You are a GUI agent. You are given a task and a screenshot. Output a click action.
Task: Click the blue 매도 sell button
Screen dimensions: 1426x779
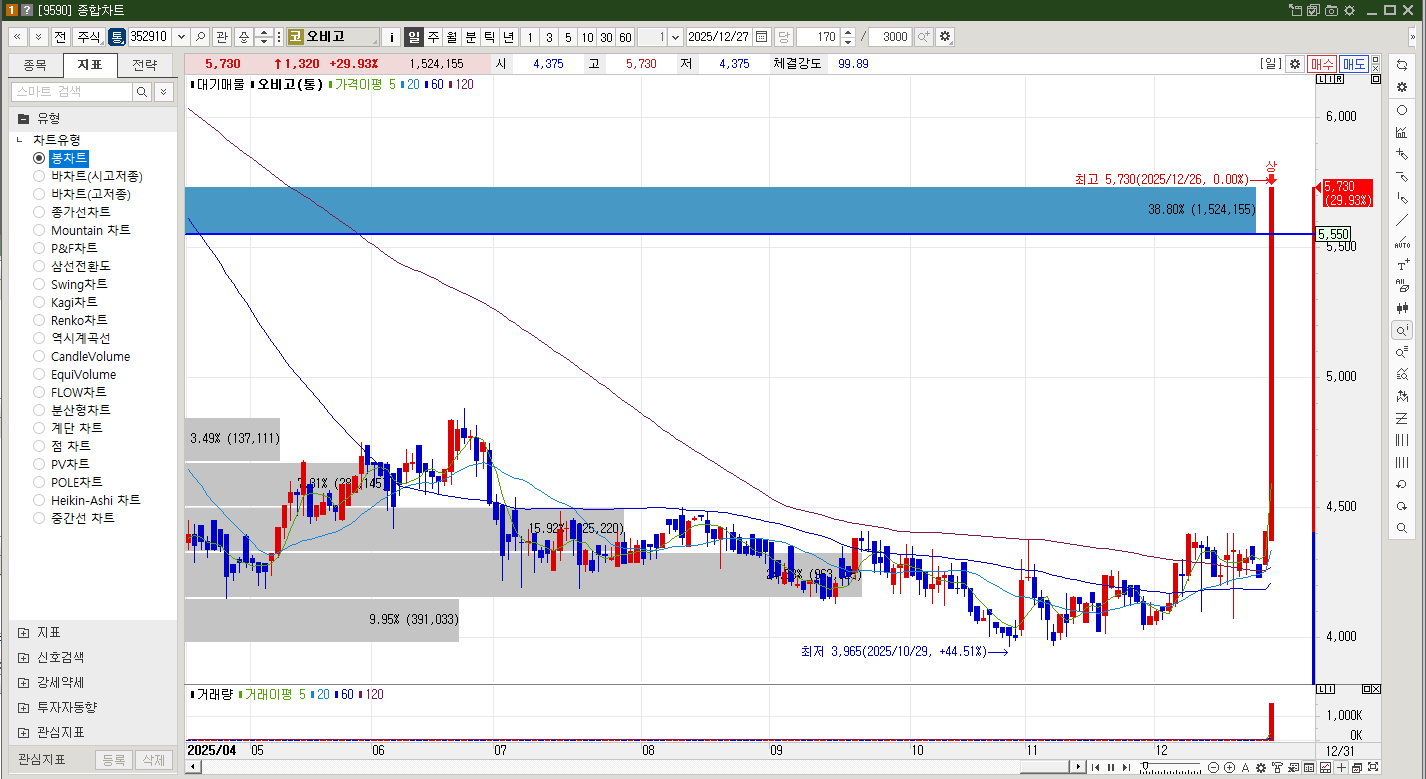(1354, 64)
